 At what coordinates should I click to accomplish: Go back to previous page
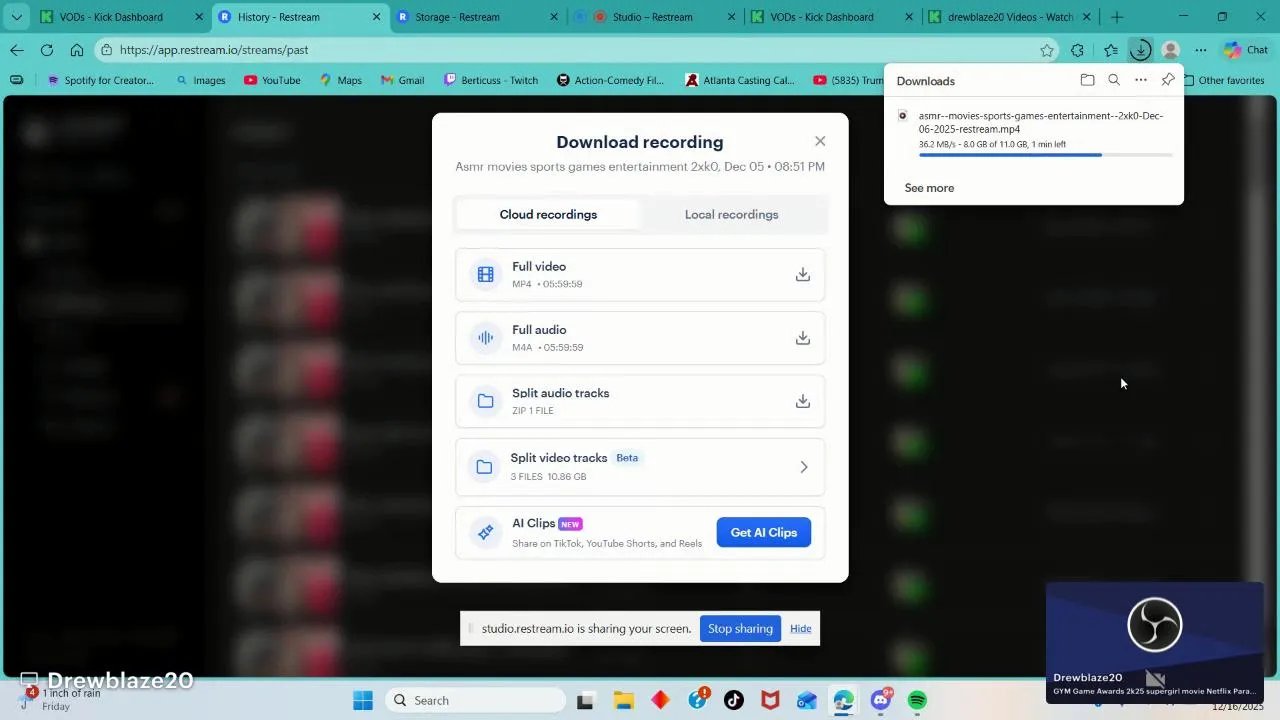[x=17, y=50]
